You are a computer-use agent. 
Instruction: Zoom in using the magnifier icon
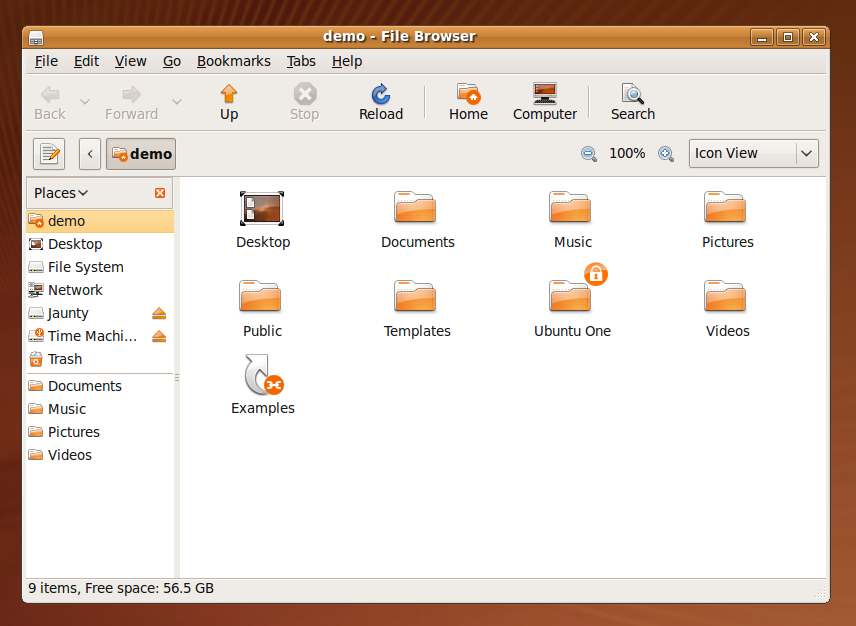point(666,154)
